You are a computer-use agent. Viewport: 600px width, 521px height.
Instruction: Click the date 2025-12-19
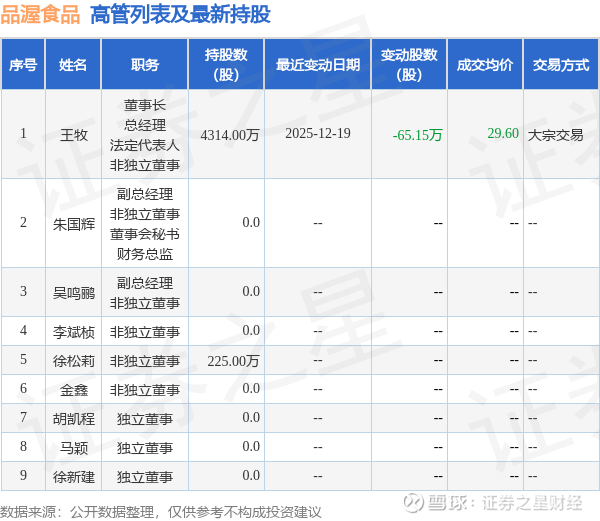click(x=318, y=134)
